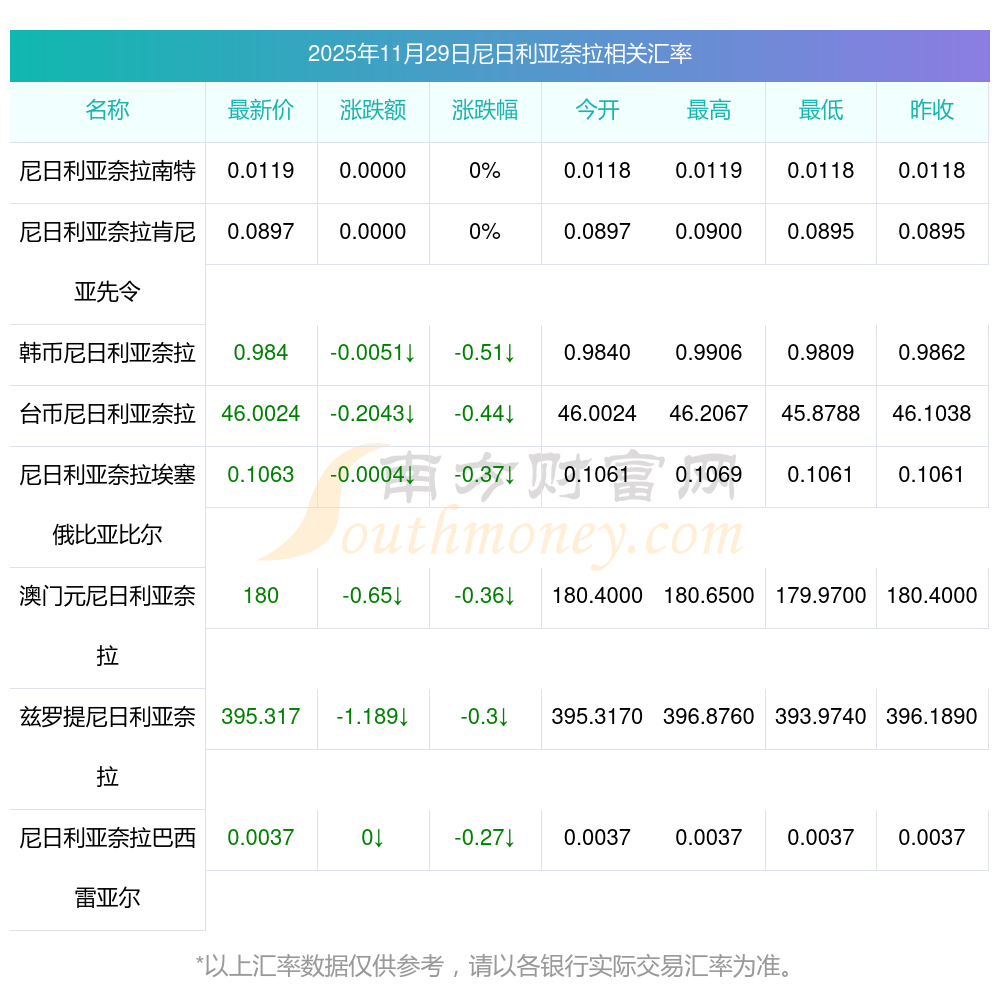1000x997 pixels.
Task: Click change percent -0.3↓
Action: tap(485, 717)
